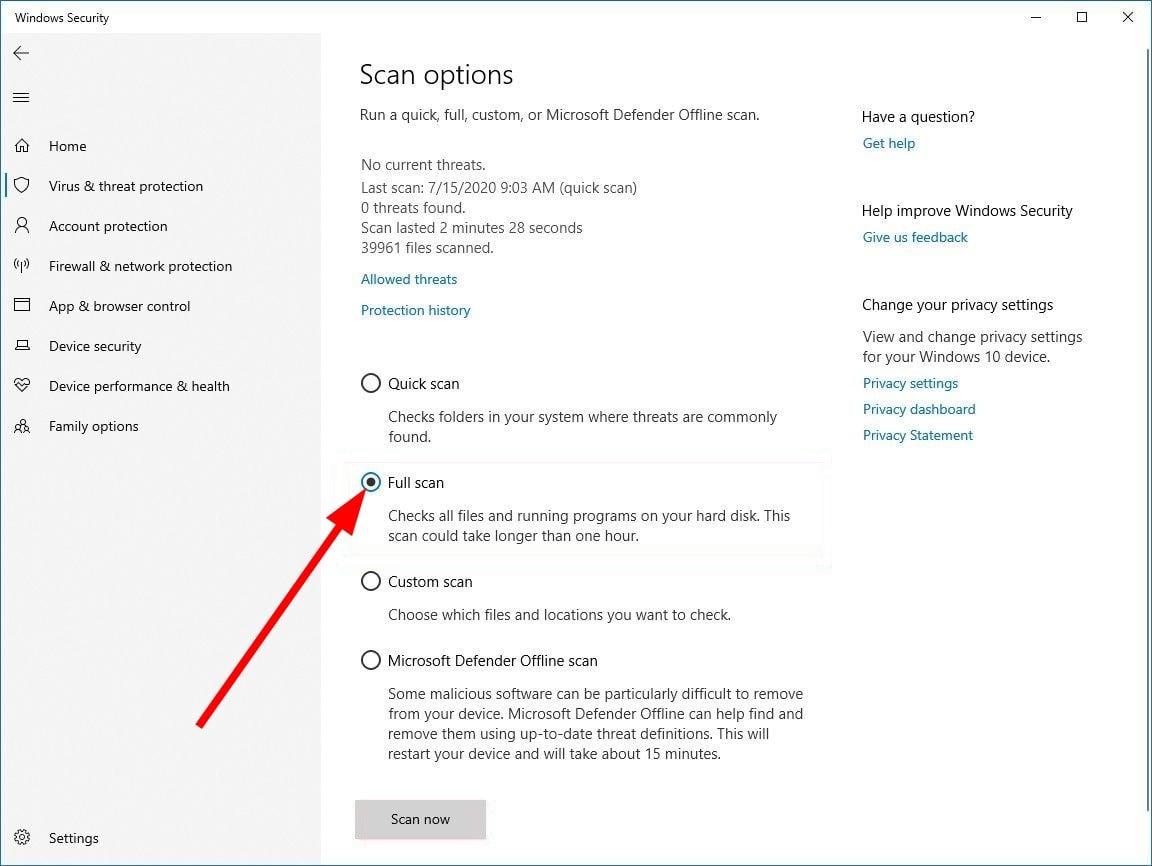Click the 'Scan options' heading text

pyautogui.click(x=436, y=75)
